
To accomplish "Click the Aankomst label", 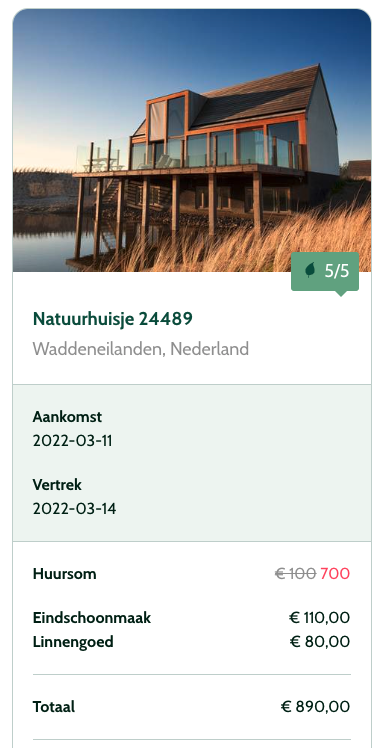I will tap(67, 416).
